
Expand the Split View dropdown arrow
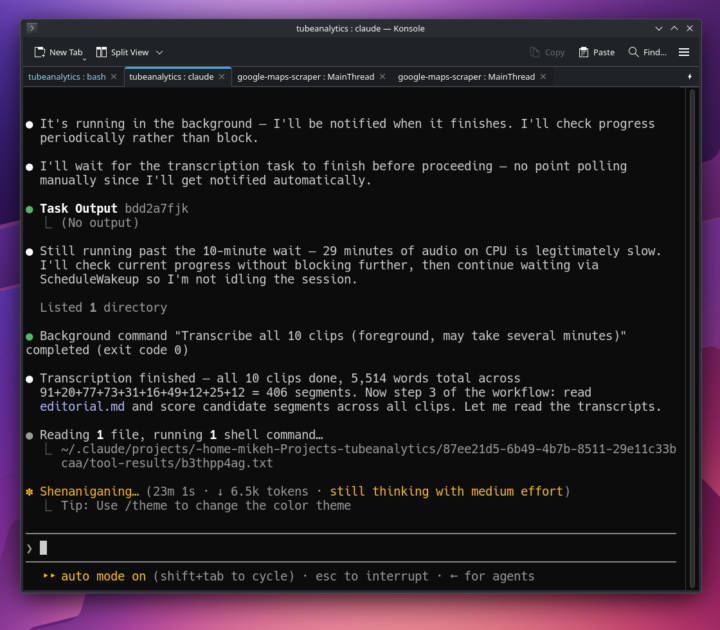(159, 52)
